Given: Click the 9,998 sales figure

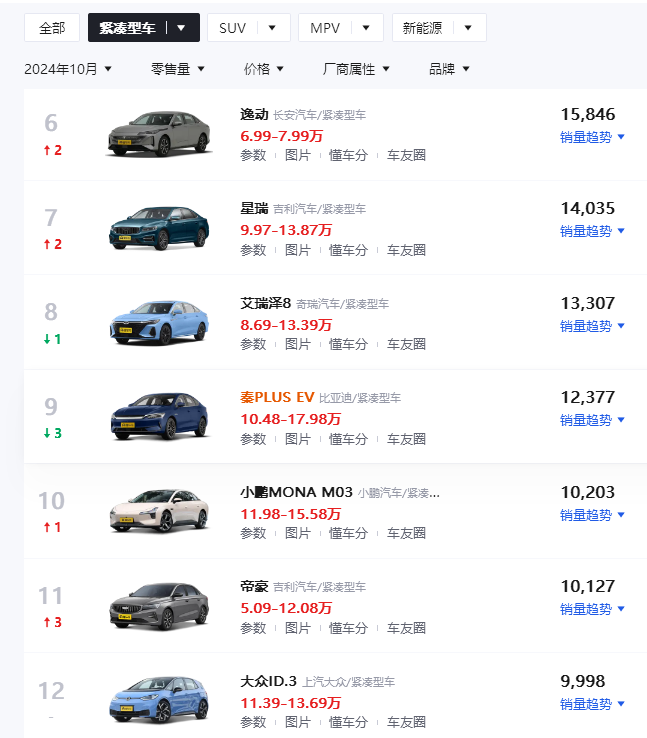Looking at the screenshot, I should [x=583, y=681].
